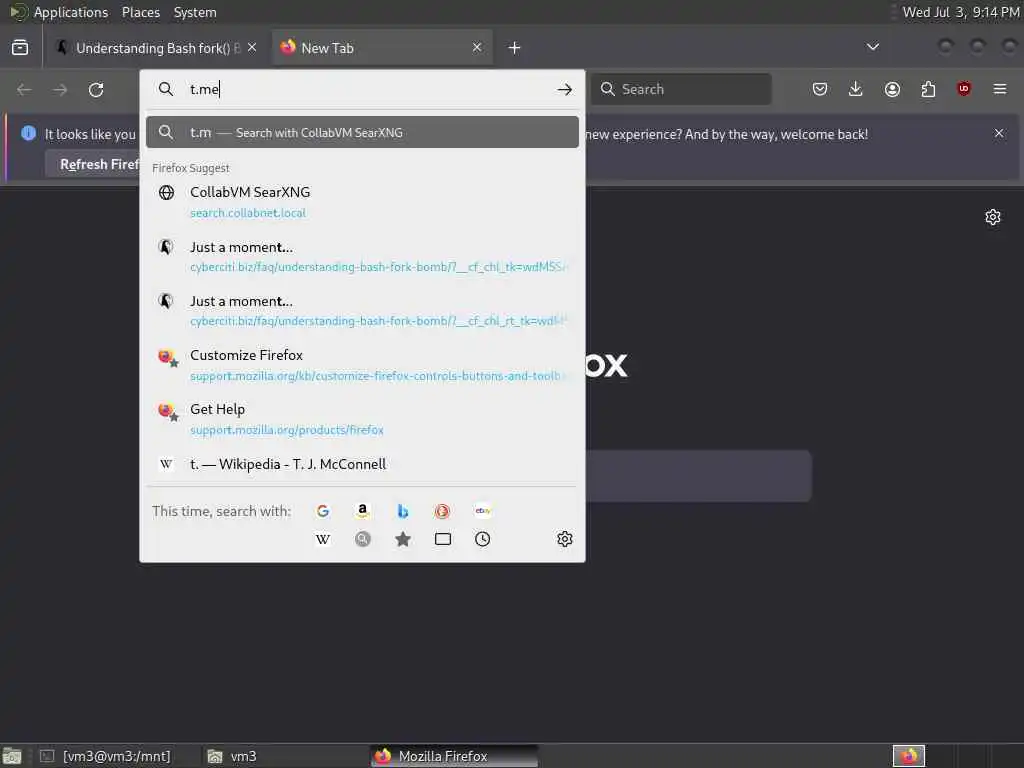The width and height of the screenshot is (1024, 768).
Task: Close the Understanding Bash fork() tab
Action: 252,48
